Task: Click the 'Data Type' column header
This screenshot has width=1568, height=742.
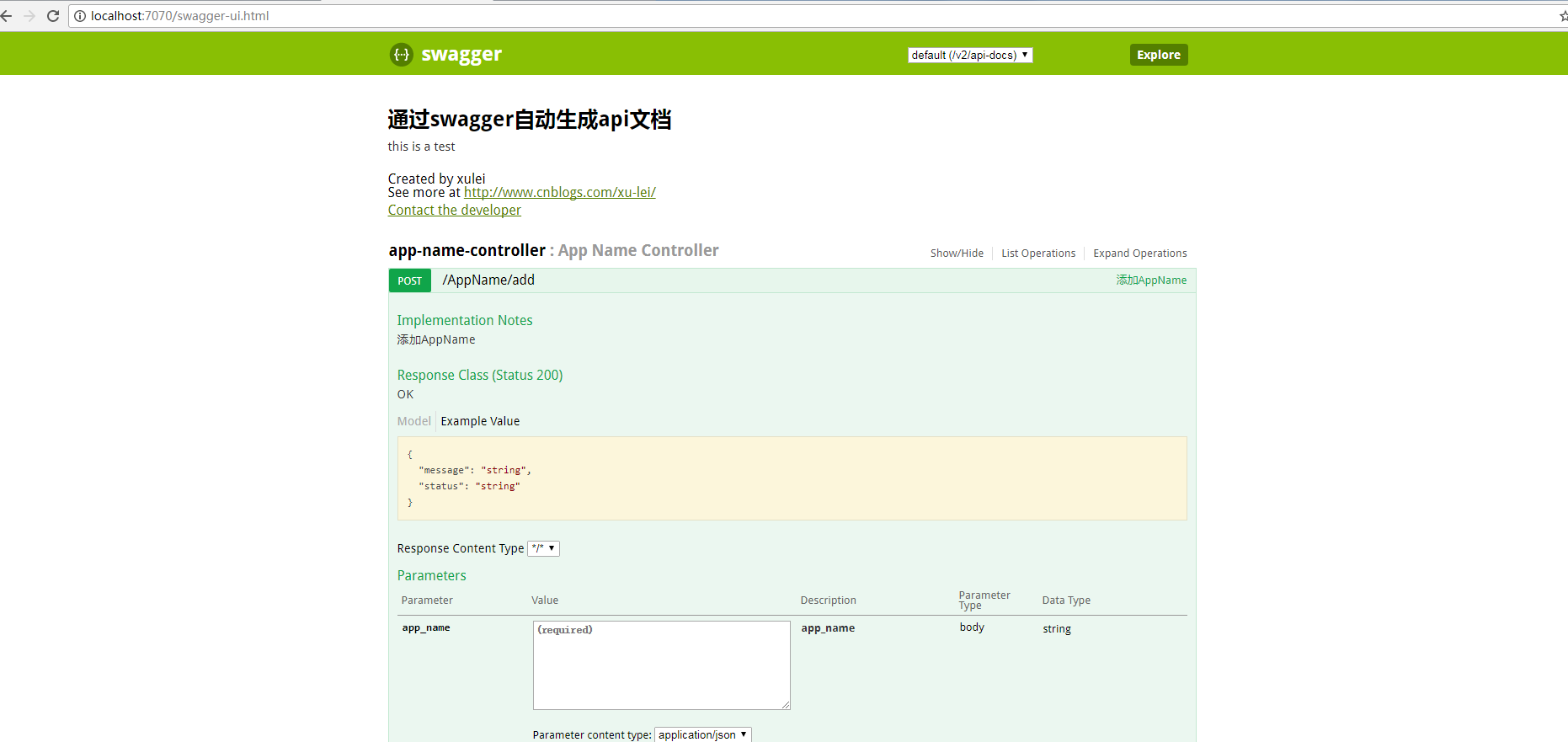Action: 1066,601
